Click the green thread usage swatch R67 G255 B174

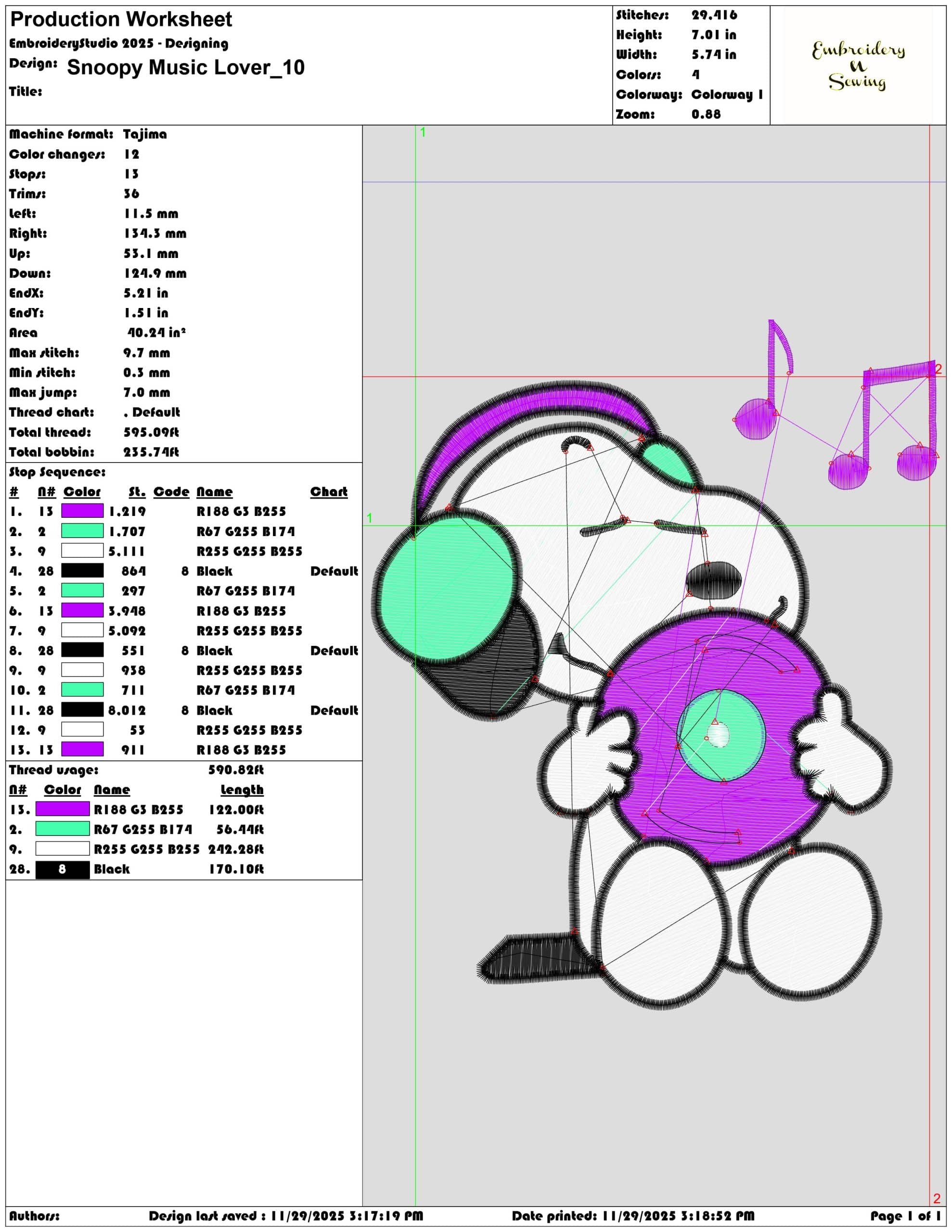[x=63, y=829]
